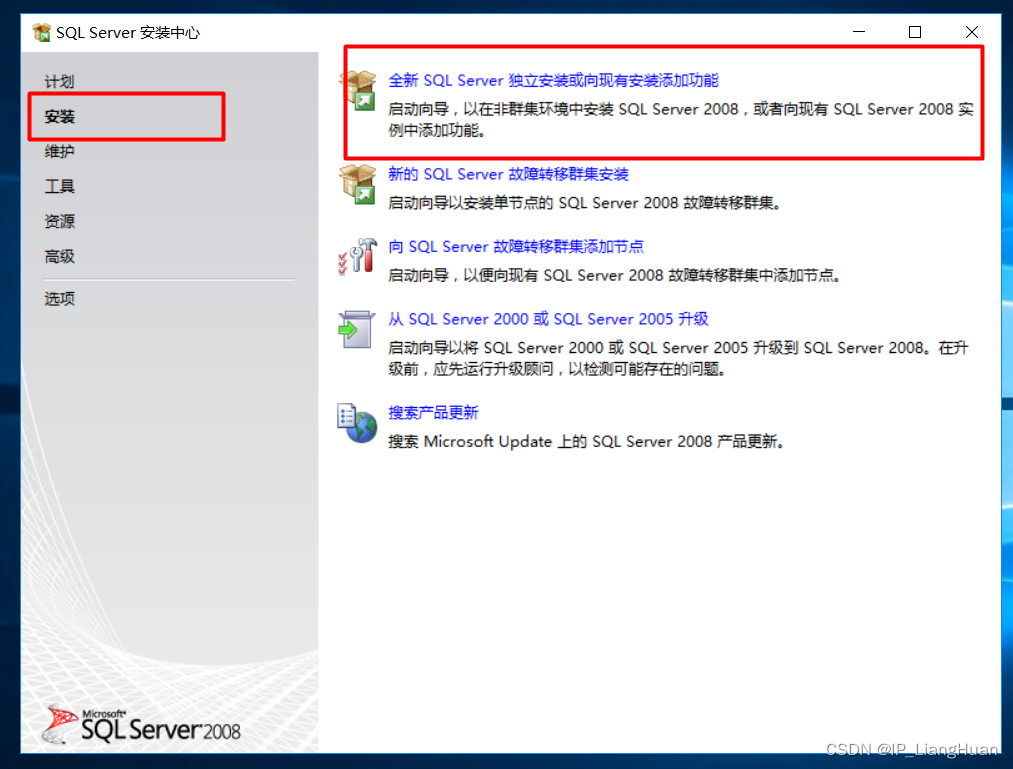
Task: Open 向 SQL Server 故障转移群集添加节点 link
Action: coord(516,247)
